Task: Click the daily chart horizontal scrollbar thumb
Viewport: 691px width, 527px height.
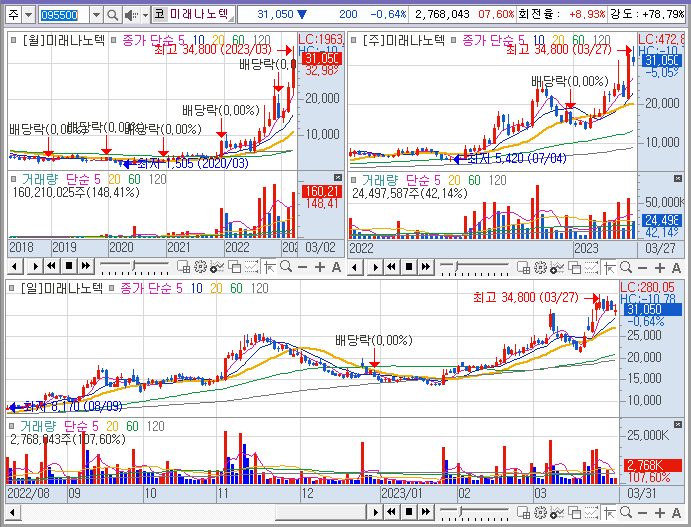Action: point(320,512)
